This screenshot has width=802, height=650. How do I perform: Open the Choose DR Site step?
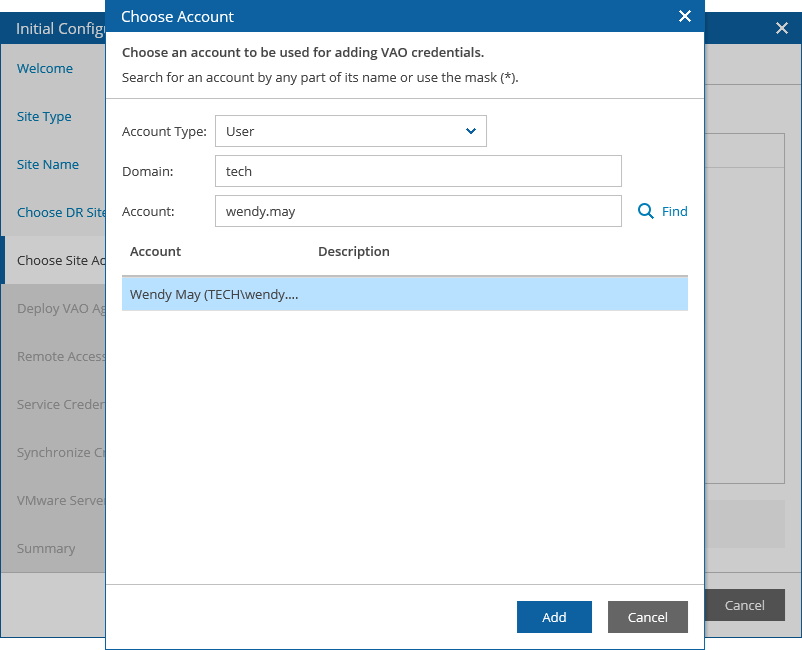pos(61,213)
